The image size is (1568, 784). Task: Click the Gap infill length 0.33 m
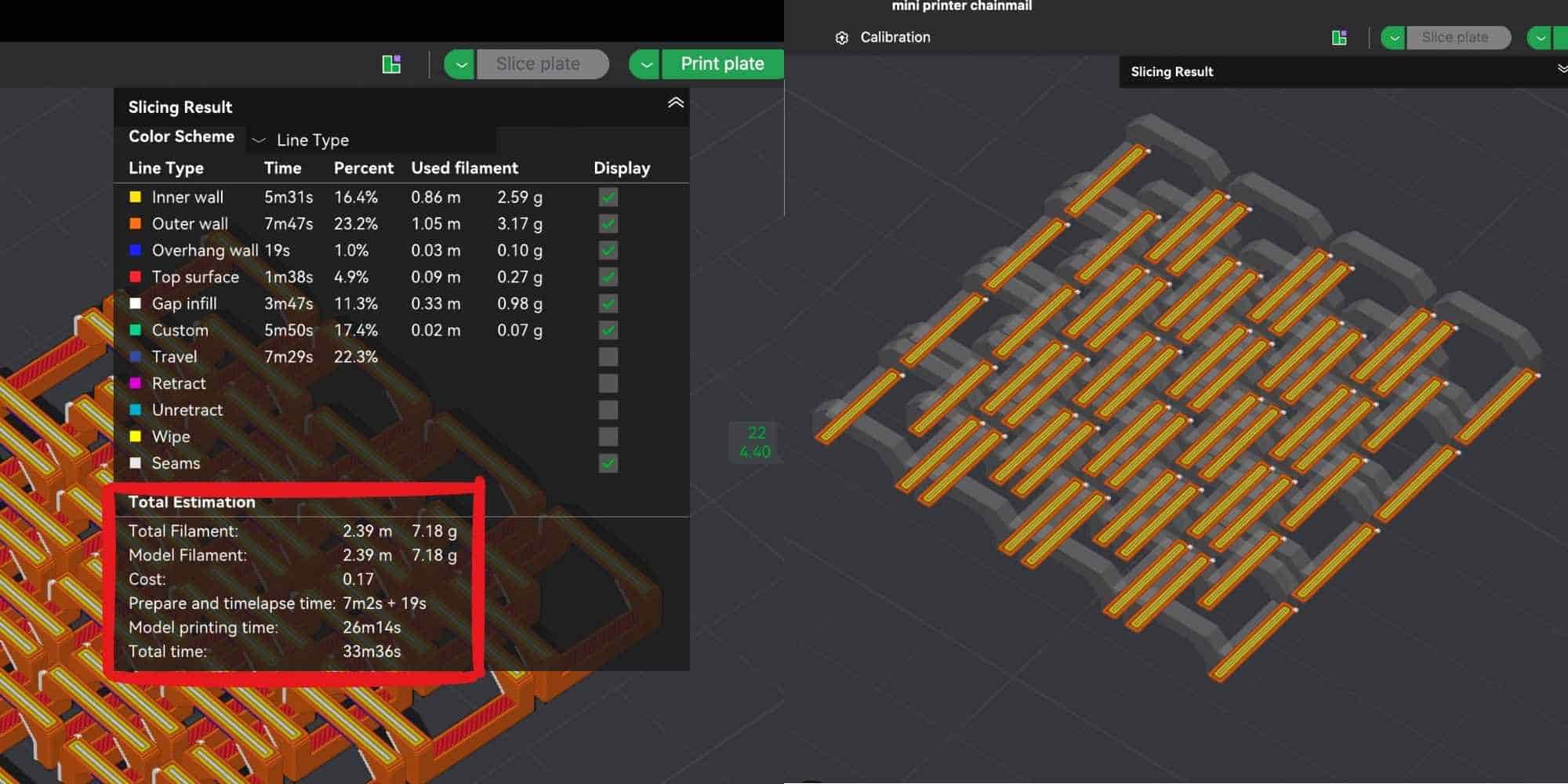(436, 304)
